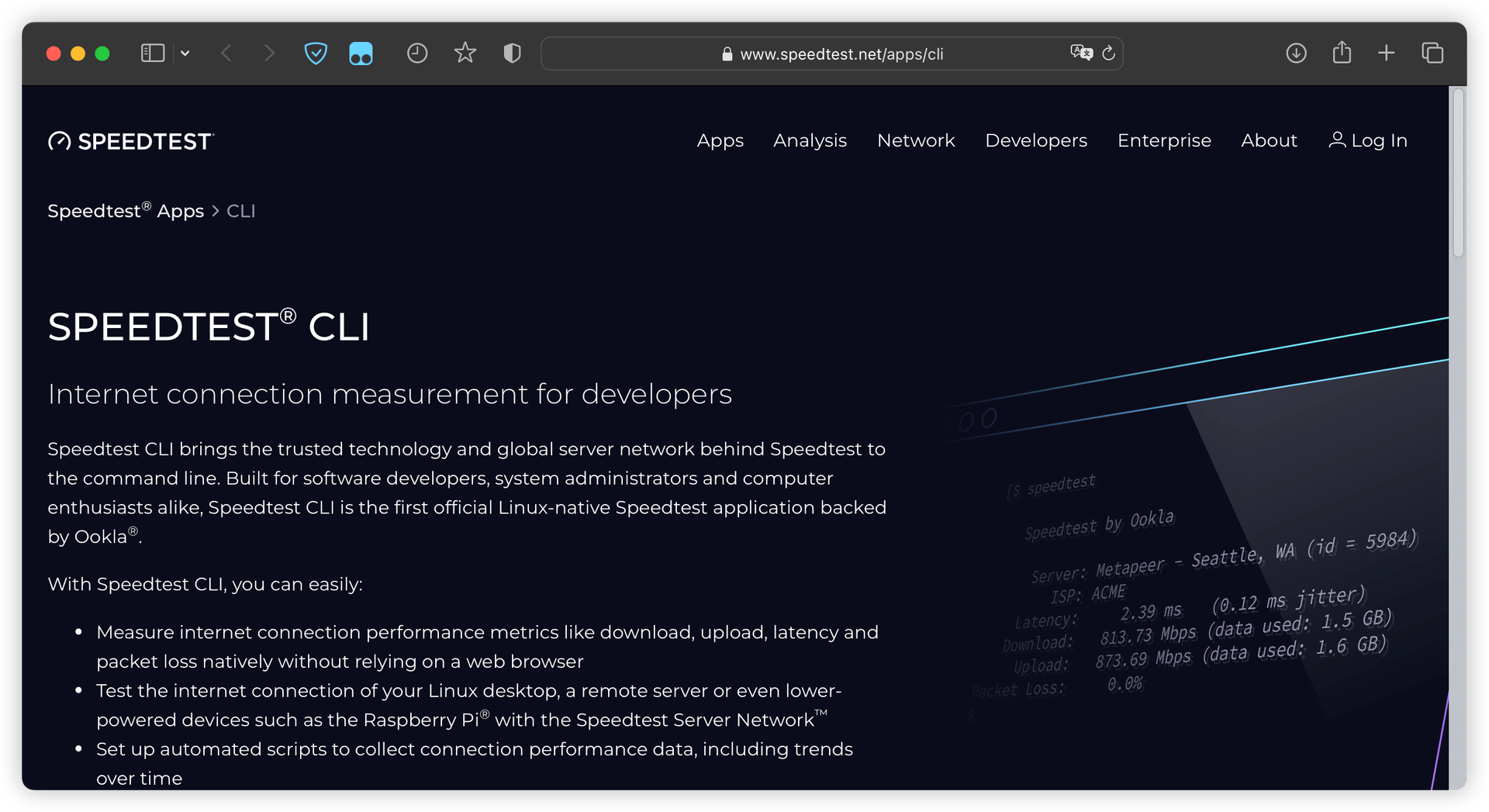Viewport: 1489px width, 812px height.
Task: Reload the page with the refresh icon
Action: (x=1109, y=54)
